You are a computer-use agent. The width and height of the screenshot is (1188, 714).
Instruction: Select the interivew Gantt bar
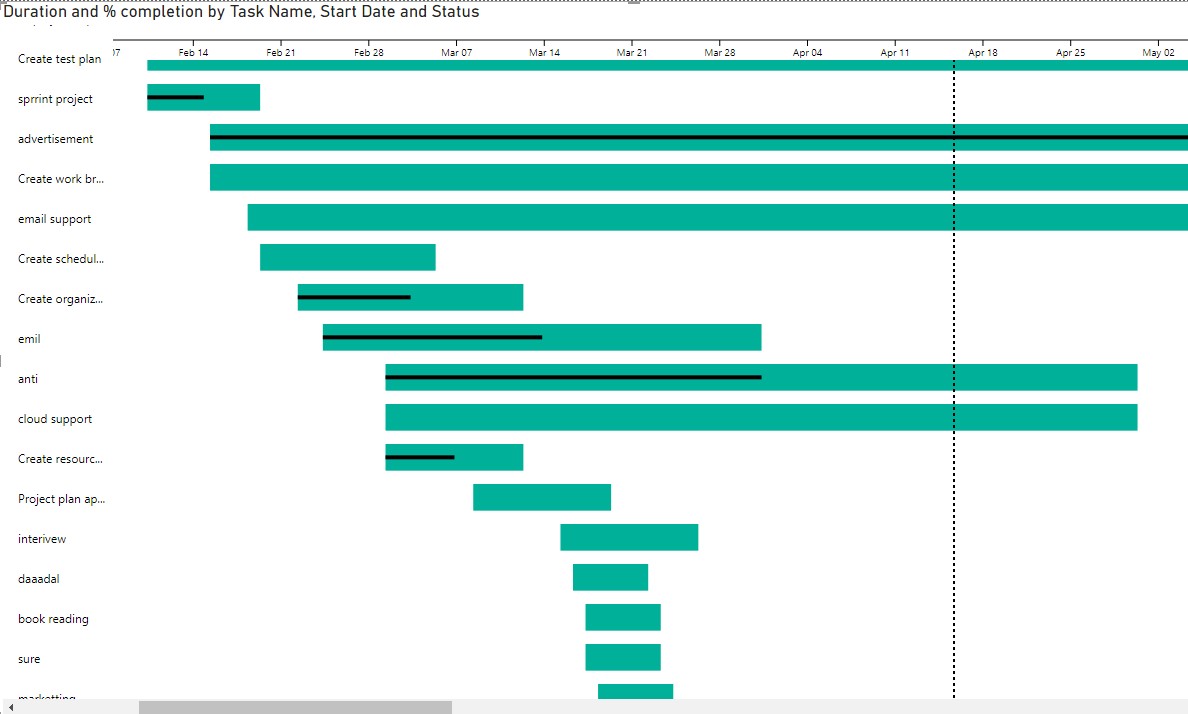630,537
